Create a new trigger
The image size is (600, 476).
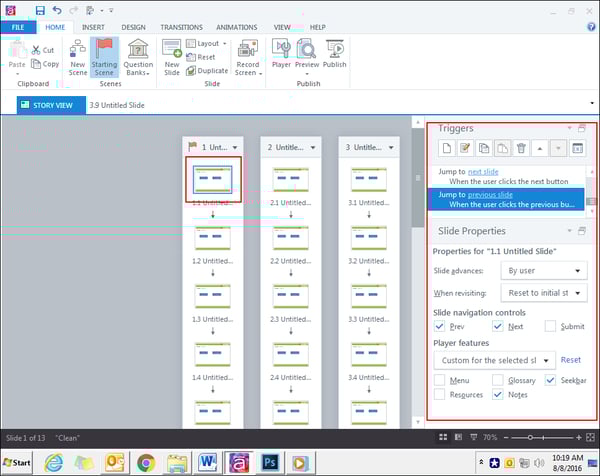coord(447,148)
